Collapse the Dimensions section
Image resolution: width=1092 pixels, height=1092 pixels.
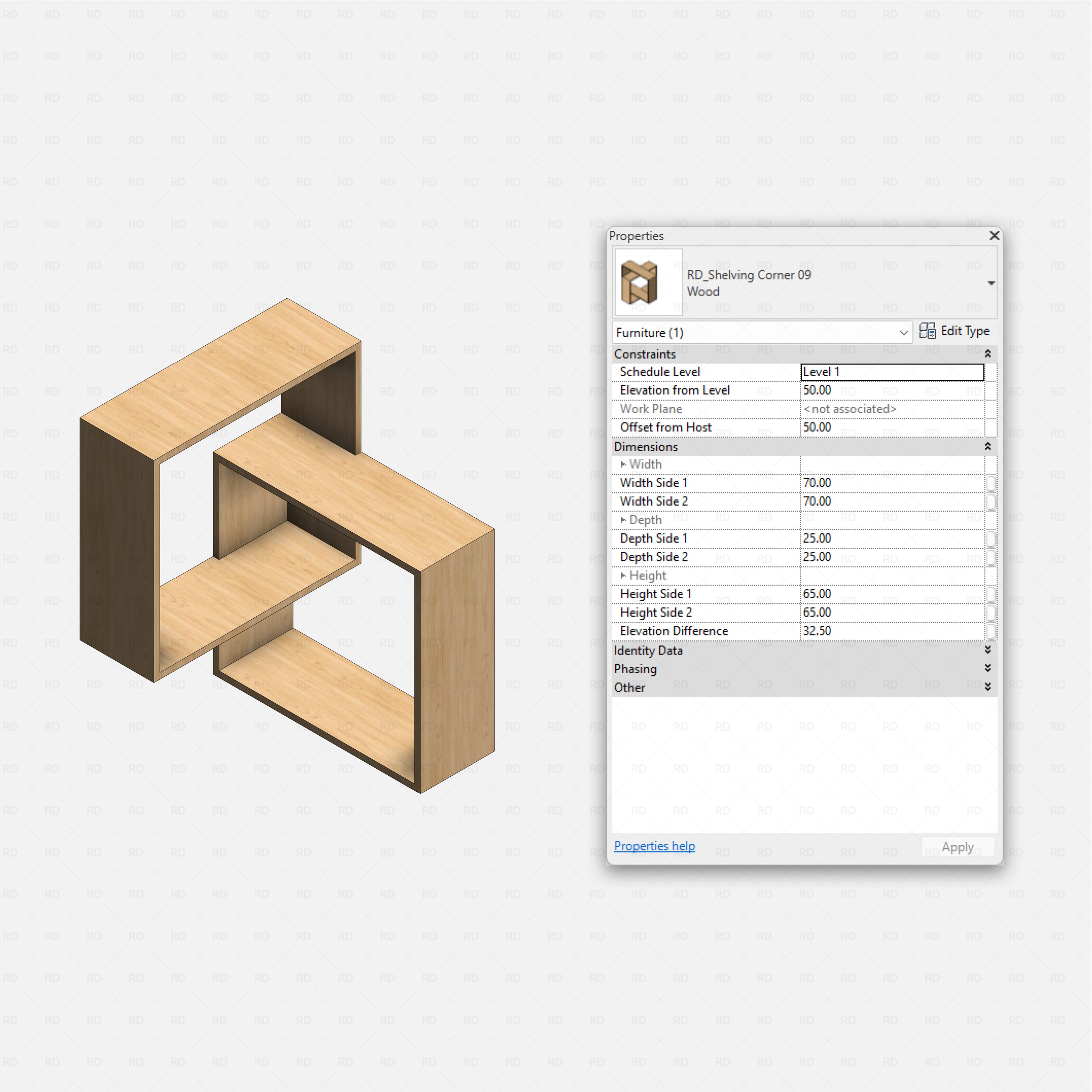pyautogui.click(x=988, y=446)
